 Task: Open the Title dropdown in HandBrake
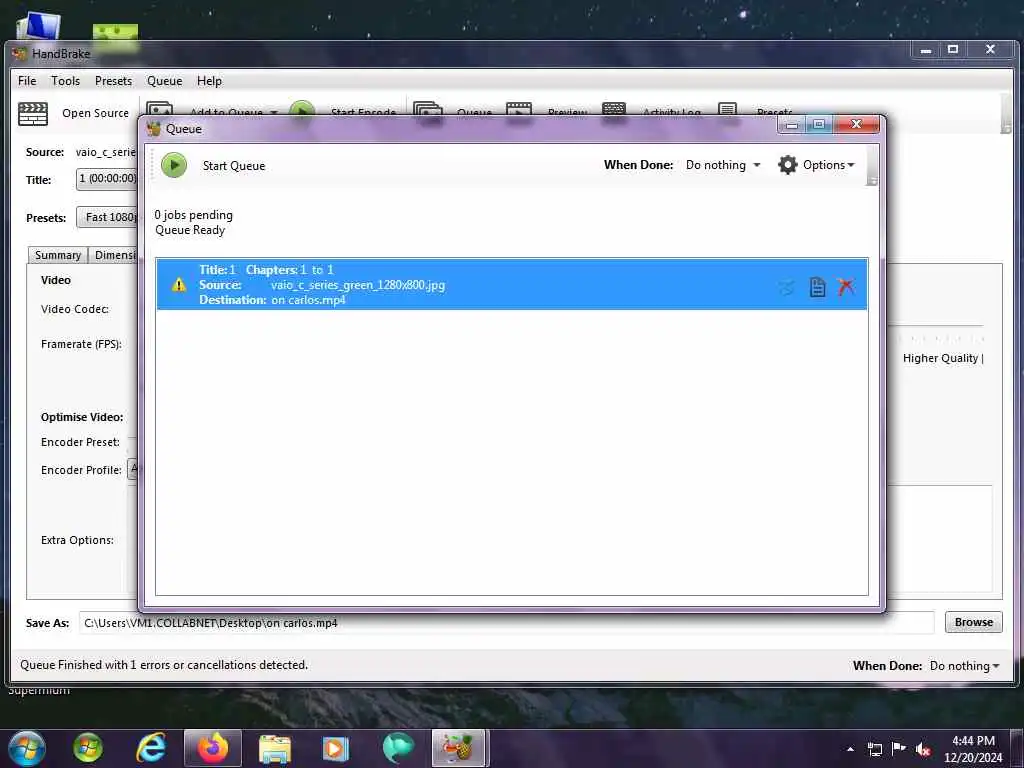coord(107,179)
